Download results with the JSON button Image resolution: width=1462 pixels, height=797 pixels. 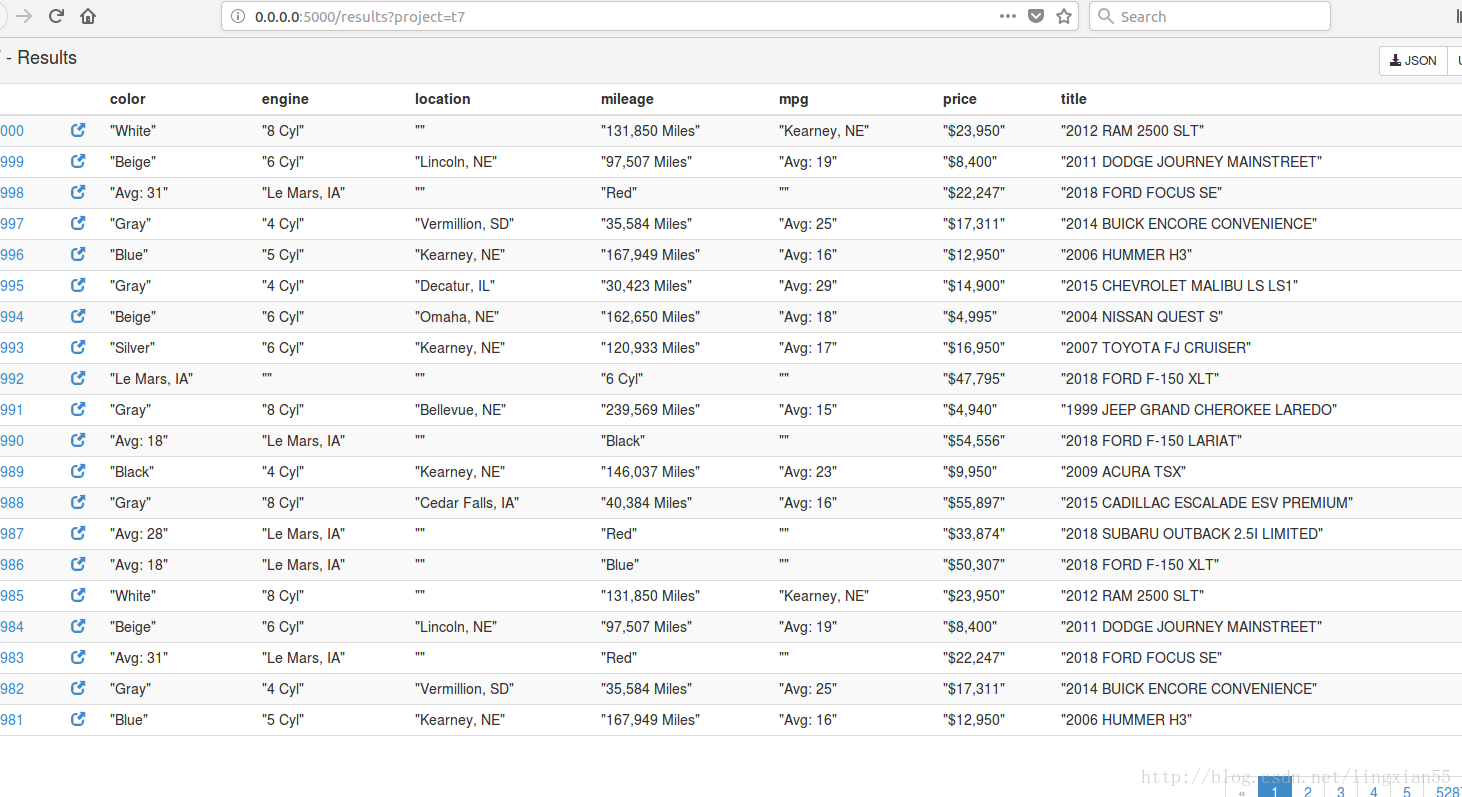click(1413, 60)
